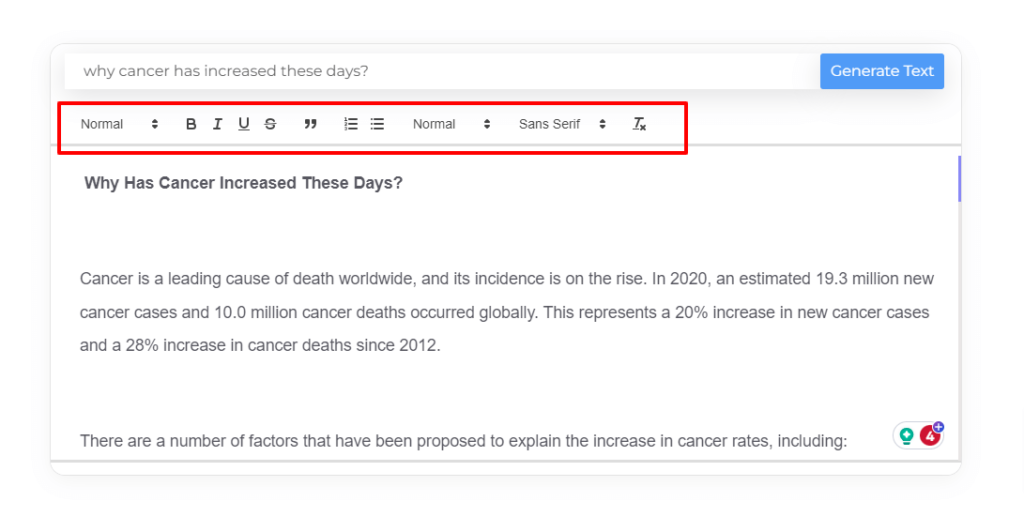Click the Generate Text button
Image resolution: width=1024 pixels, height=517 pixels.
point(882,71)
